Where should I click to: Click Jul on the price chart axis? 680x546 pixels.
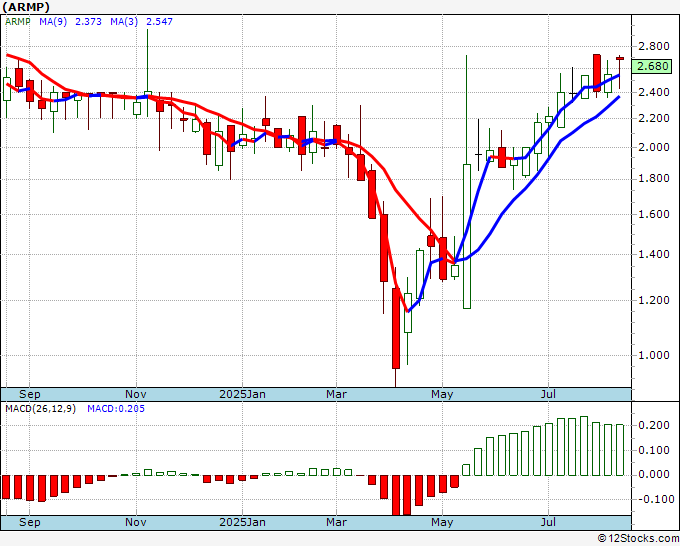[549, 394]
